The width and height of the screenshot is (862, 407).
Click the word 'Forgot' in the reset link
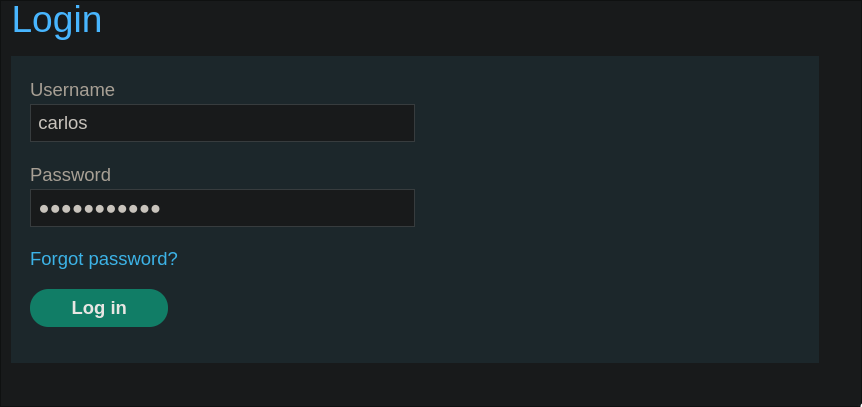(x=57, y=259)
